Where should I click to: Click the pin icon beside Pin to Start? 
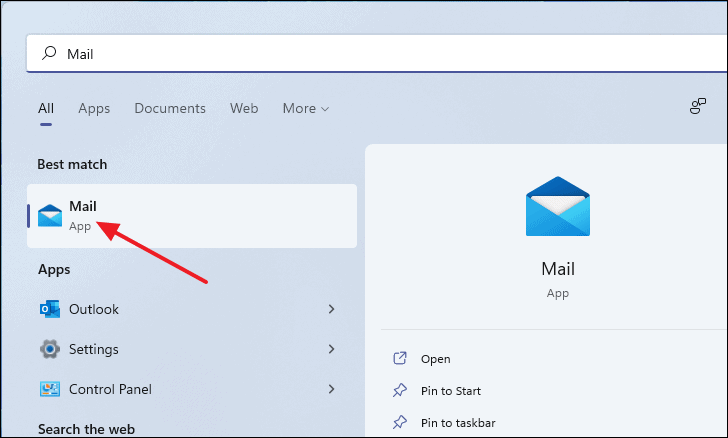click(400, 390)
